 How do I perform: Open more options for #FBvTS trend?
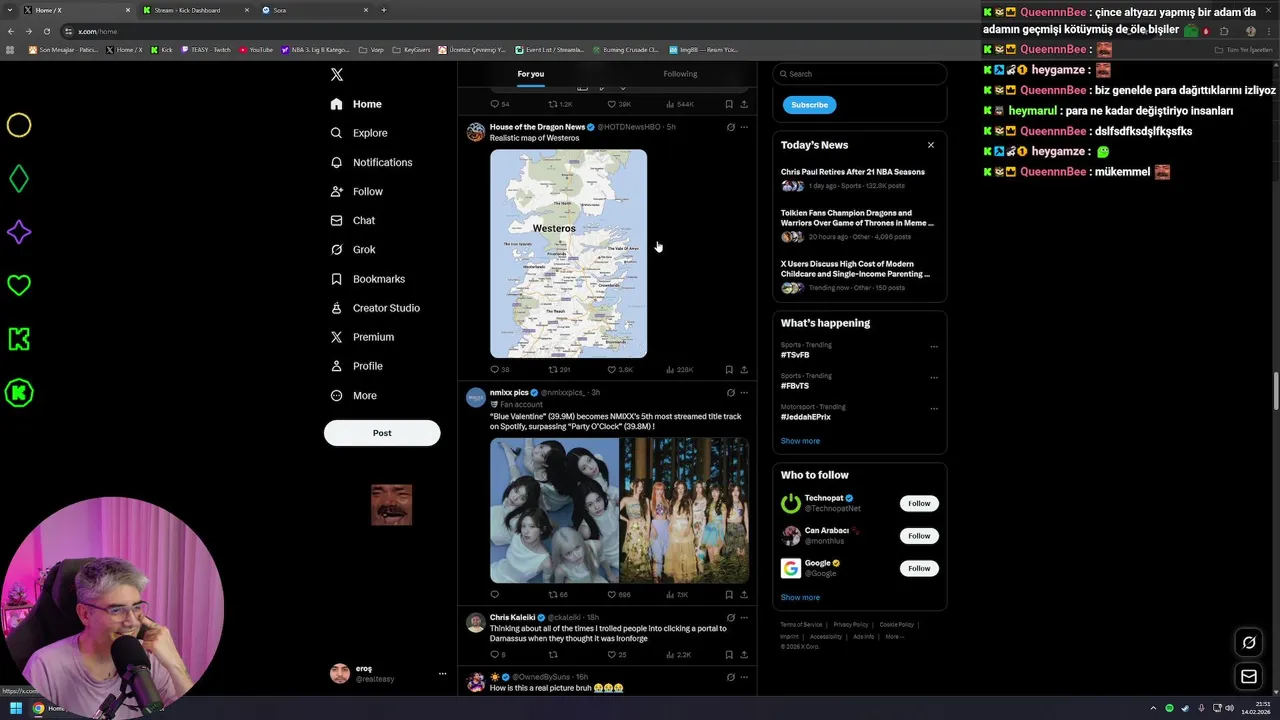point(934,377)
